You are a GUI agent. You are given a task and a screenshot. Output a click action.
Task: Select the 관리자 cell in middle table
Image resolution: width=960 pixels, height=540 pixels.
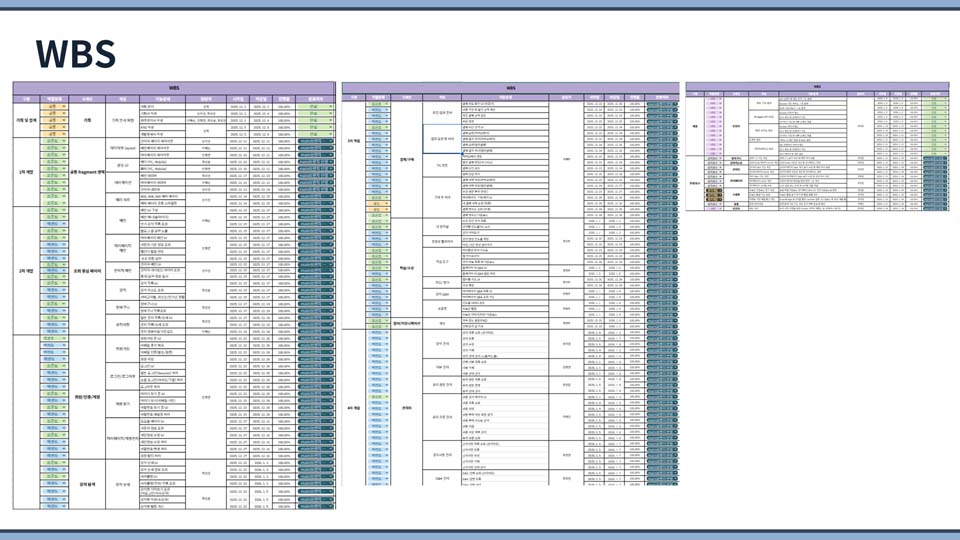pyautogui.click(x=408, y=408)
